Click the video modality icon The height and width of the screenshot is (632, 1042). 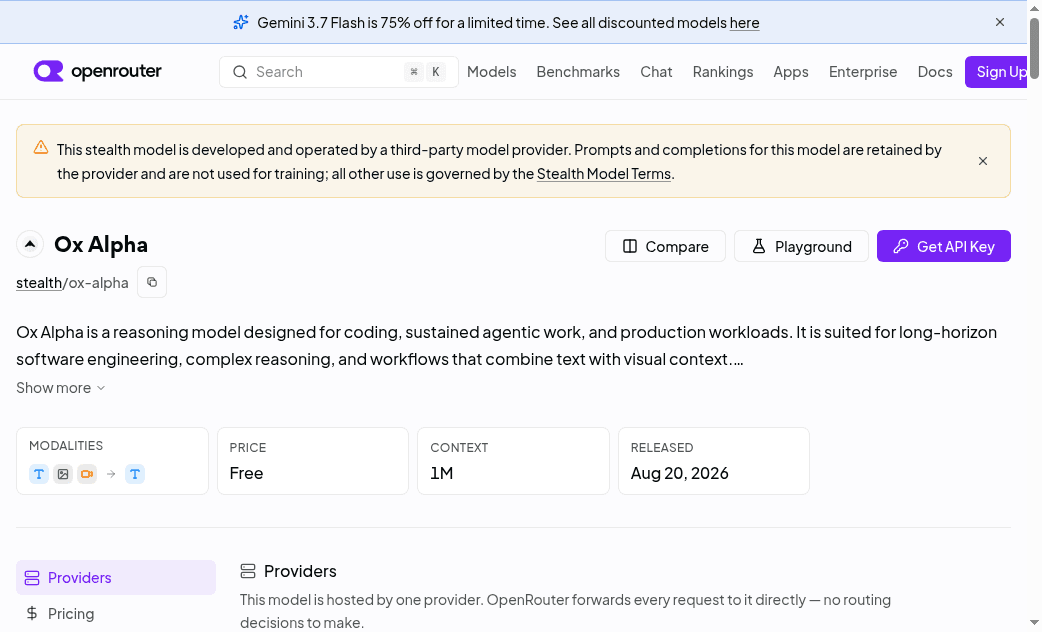(x=86, y=474)
